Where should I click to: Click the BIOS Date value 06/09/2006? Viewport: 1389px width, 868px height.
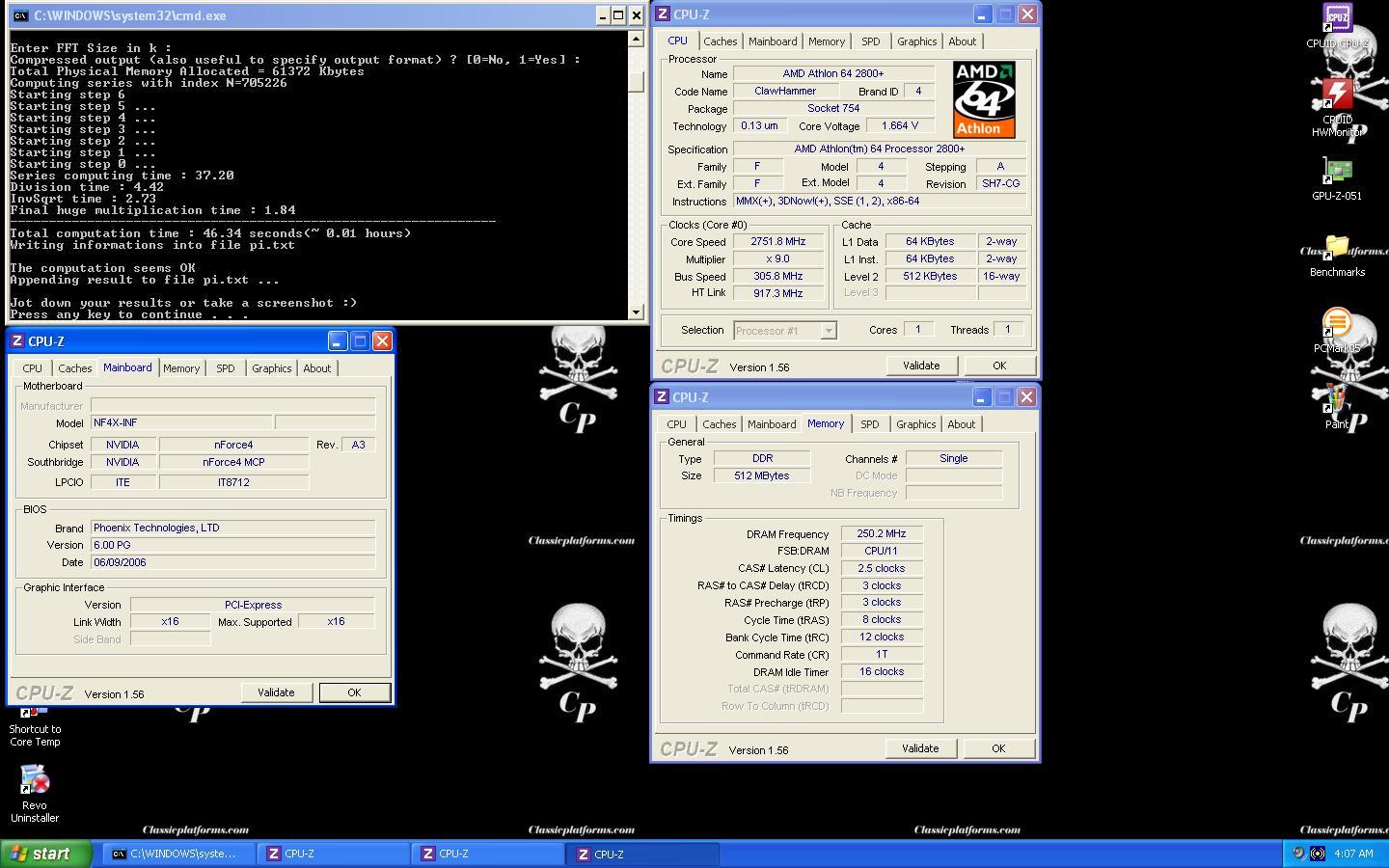click(x=232, y=562)
